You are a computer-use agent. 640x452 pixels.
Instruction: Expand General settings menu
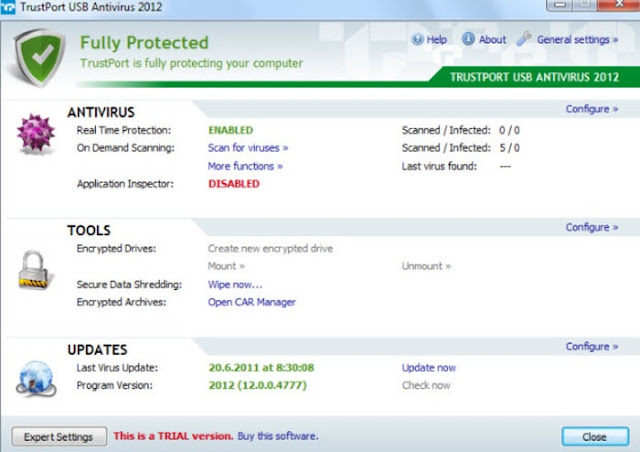click(577, 40)
